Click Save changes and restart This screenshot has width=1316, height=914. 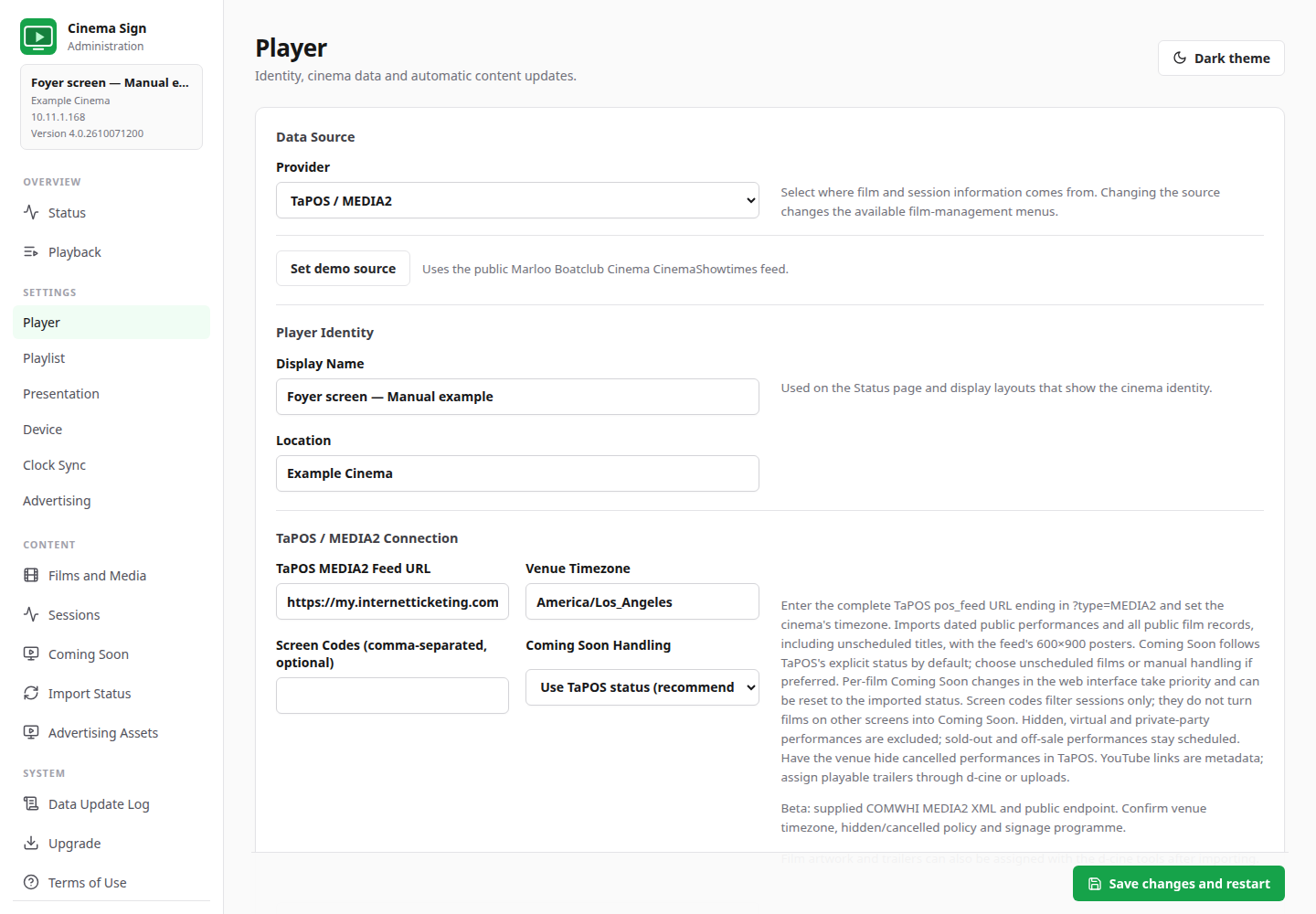click(1179, 884)
